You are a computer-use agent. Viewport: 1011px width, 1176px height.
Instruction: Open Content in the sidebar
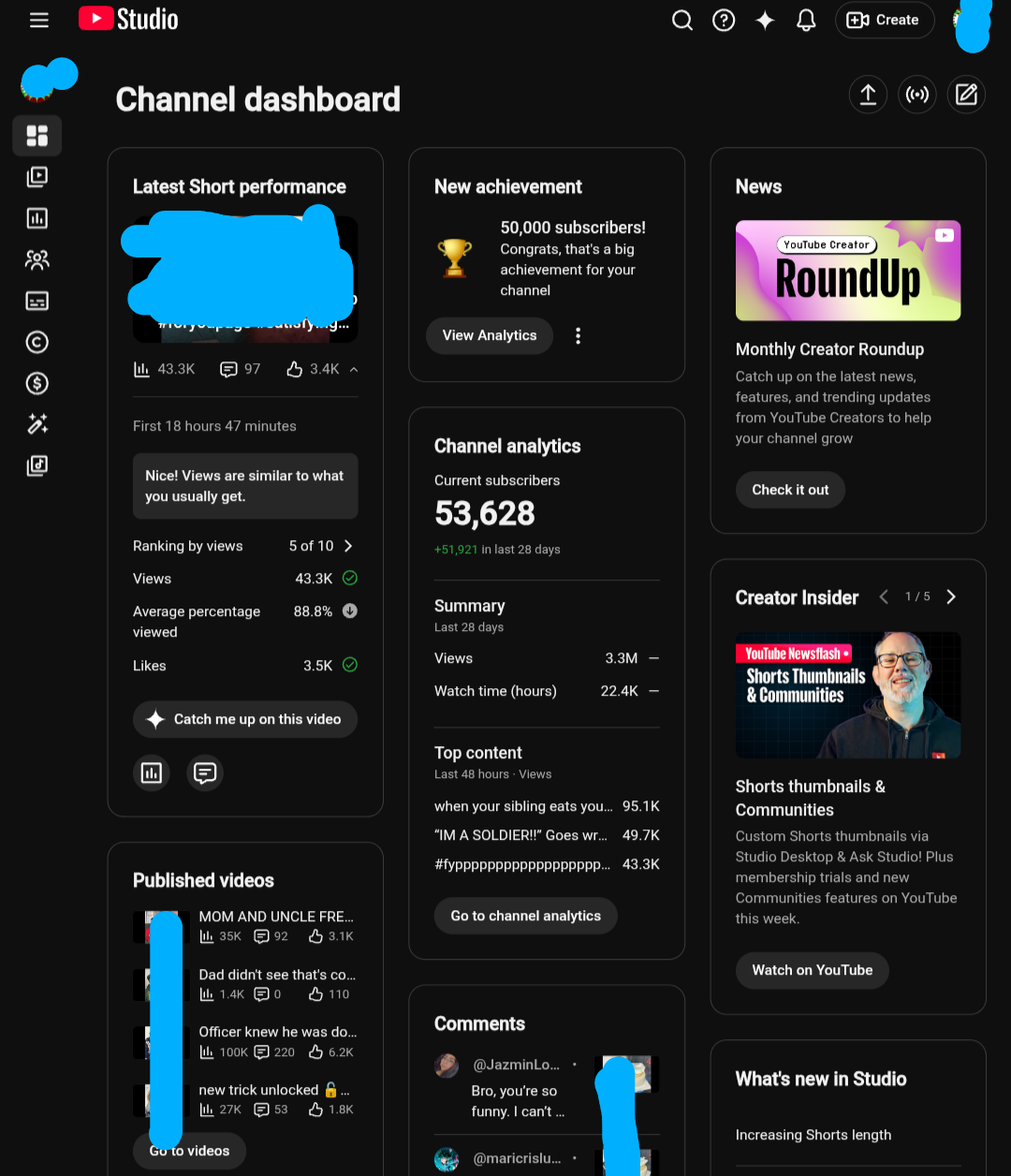(37, 177)
